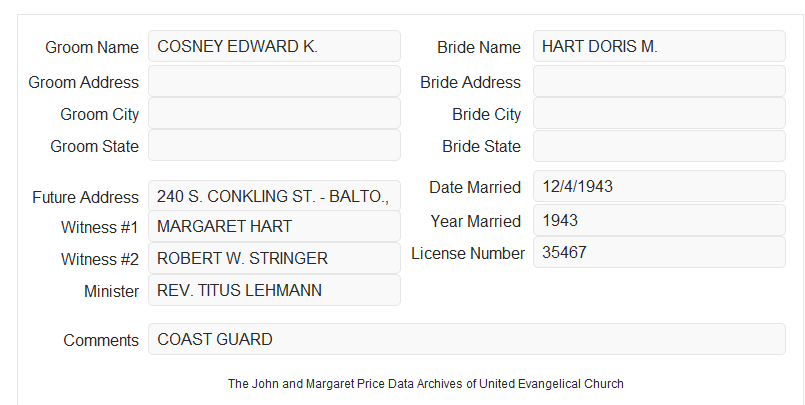The height and width of the screenshot is (405, 805).
Task: Click the Groom Name label
Action: 92,47
